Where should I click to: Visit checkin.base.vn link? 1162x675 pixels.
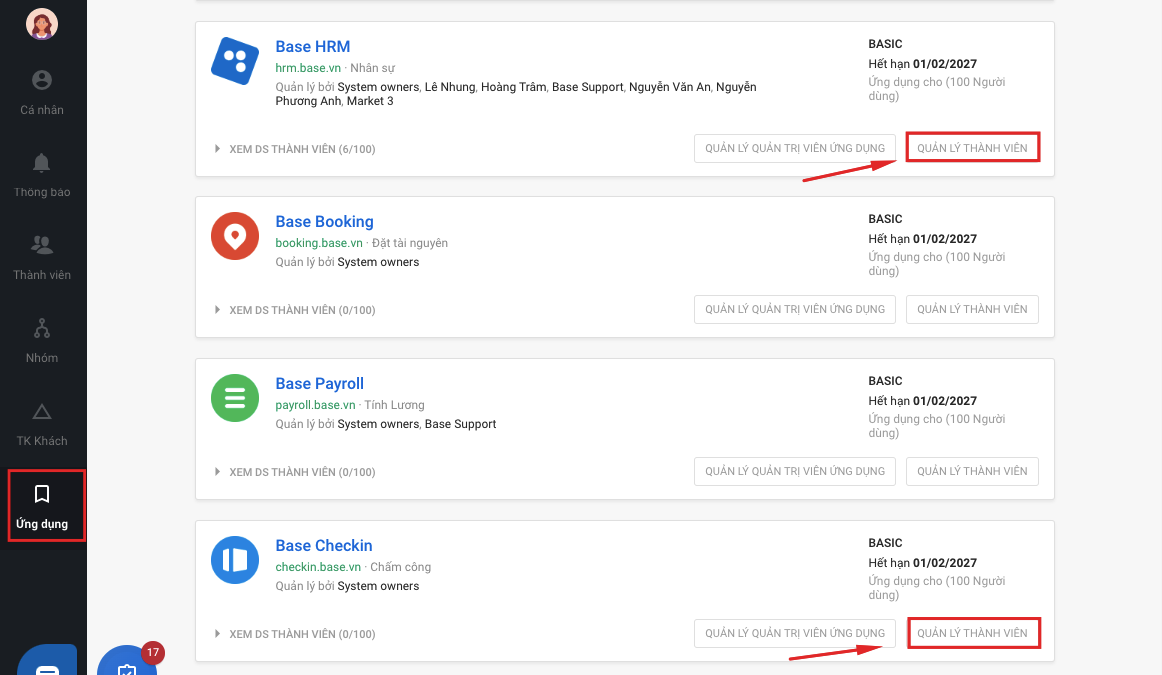click(x=318, y=567)
